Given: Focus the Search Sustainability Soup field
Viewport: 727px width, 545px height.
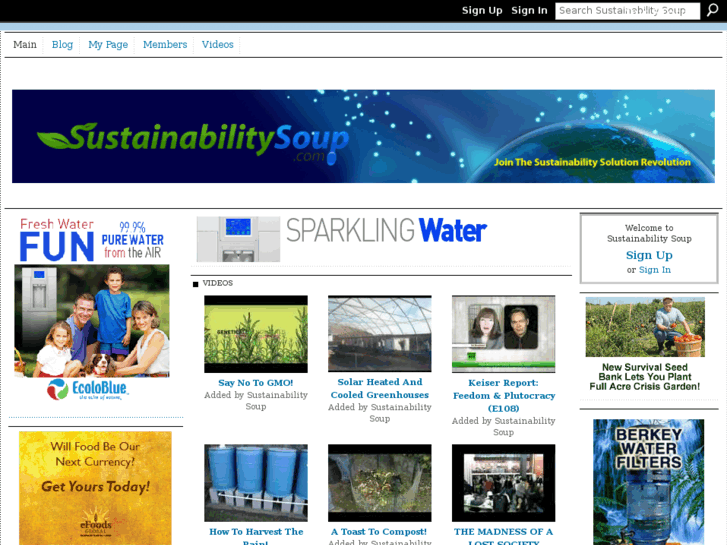Looking at the screenshot, I should [x=627, y=11].
